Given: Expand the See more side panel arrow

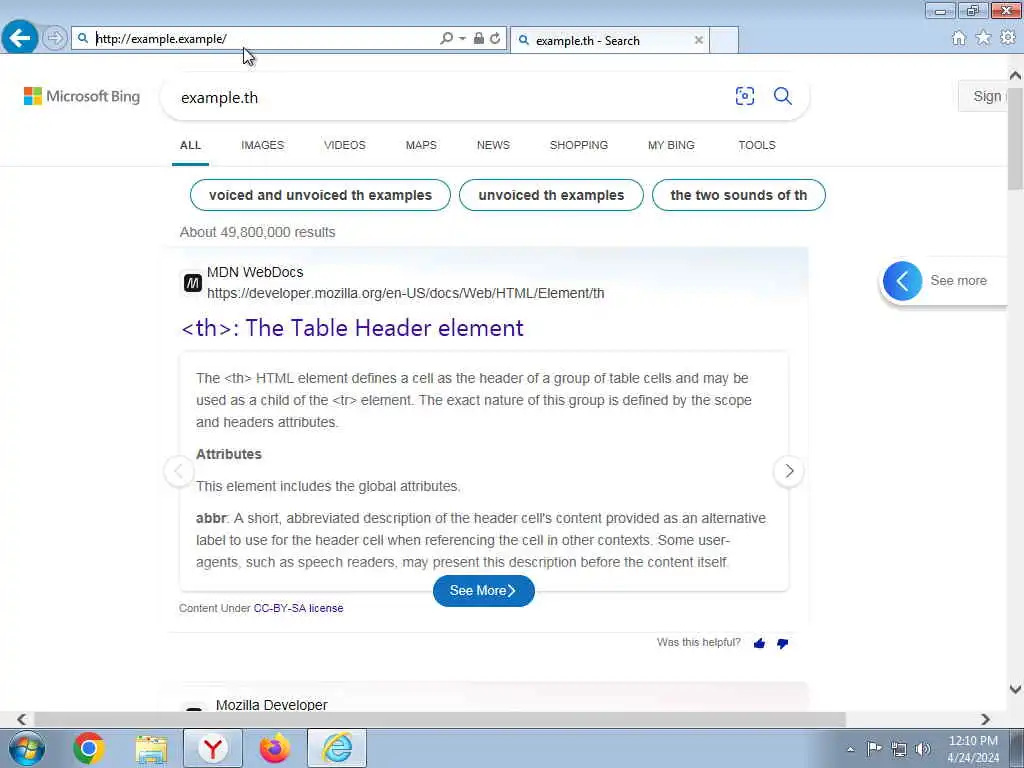Looking at the screenshot, I should point(903,281).
